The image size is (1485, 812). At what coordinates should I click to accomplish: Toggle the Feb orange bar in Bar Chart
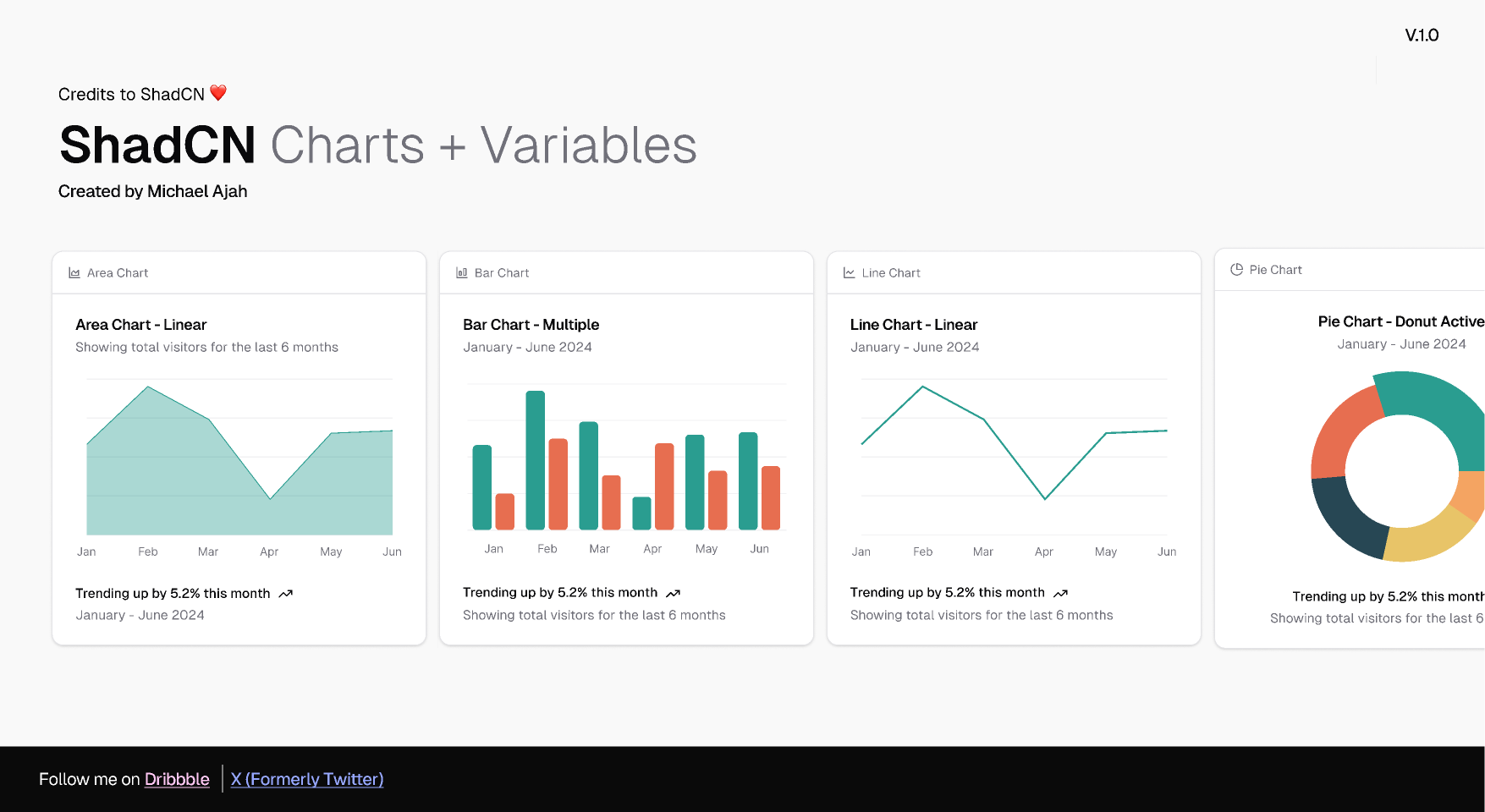pyautogui.click(x=558, y=486)
